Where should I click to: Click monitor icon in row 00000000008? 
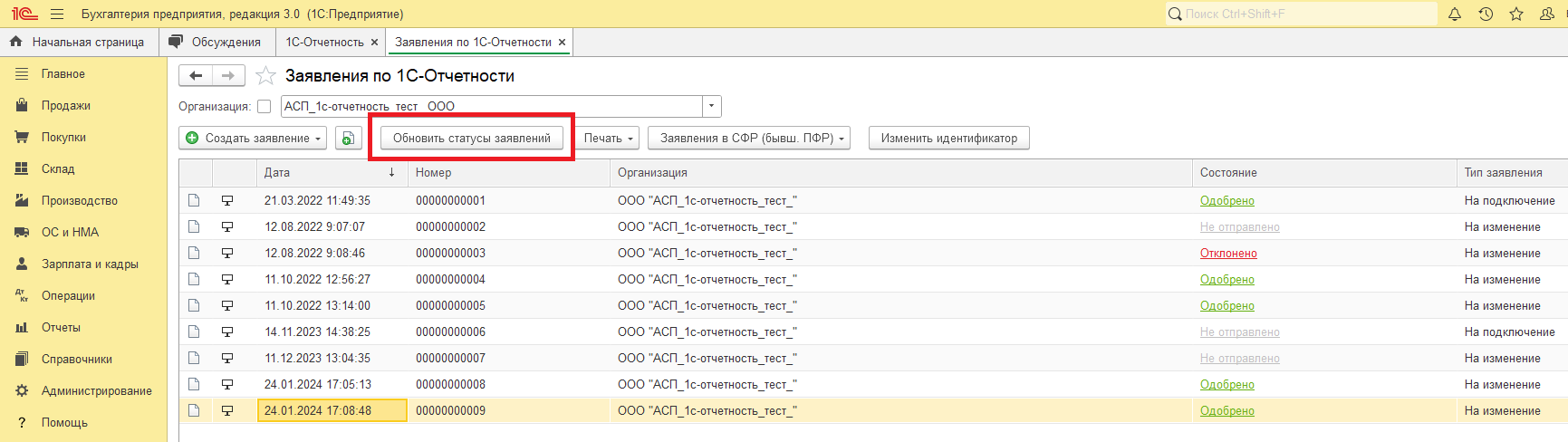[x=227, y=385]
